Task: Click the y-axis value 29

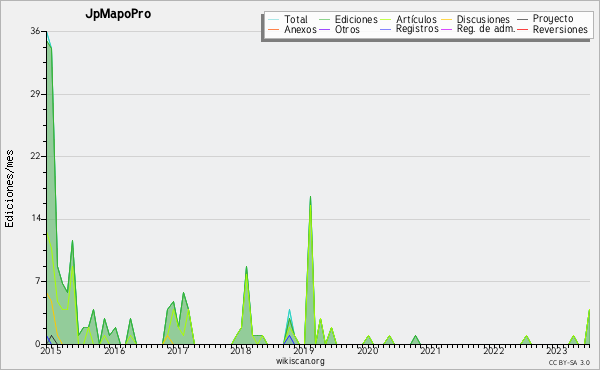Action: [x=35, y=94]
